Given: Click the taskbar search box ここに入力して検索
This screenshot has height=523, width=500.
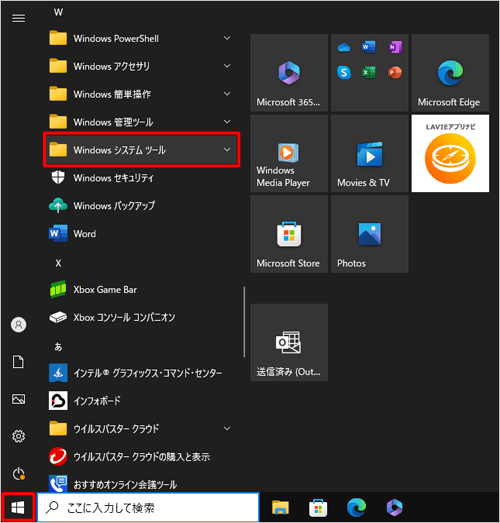Looking at the screenshot, I should point(148,508).
